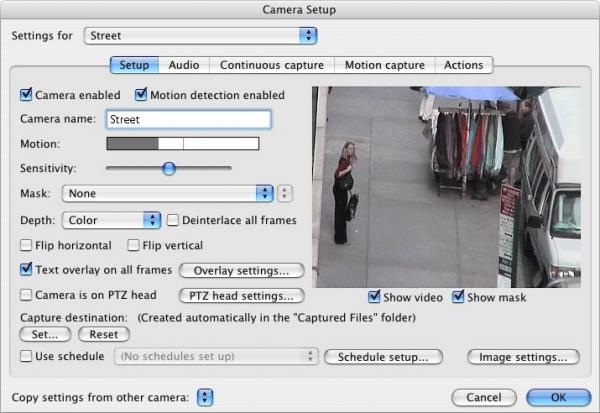Click the Camera Setup window title
Viewport: 600px width, 413px height.
click(299, 10)
